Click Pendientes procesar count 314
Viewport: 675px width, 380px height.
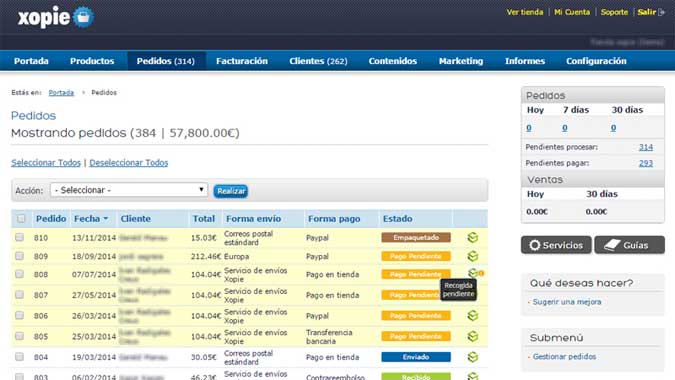point(645,147)
